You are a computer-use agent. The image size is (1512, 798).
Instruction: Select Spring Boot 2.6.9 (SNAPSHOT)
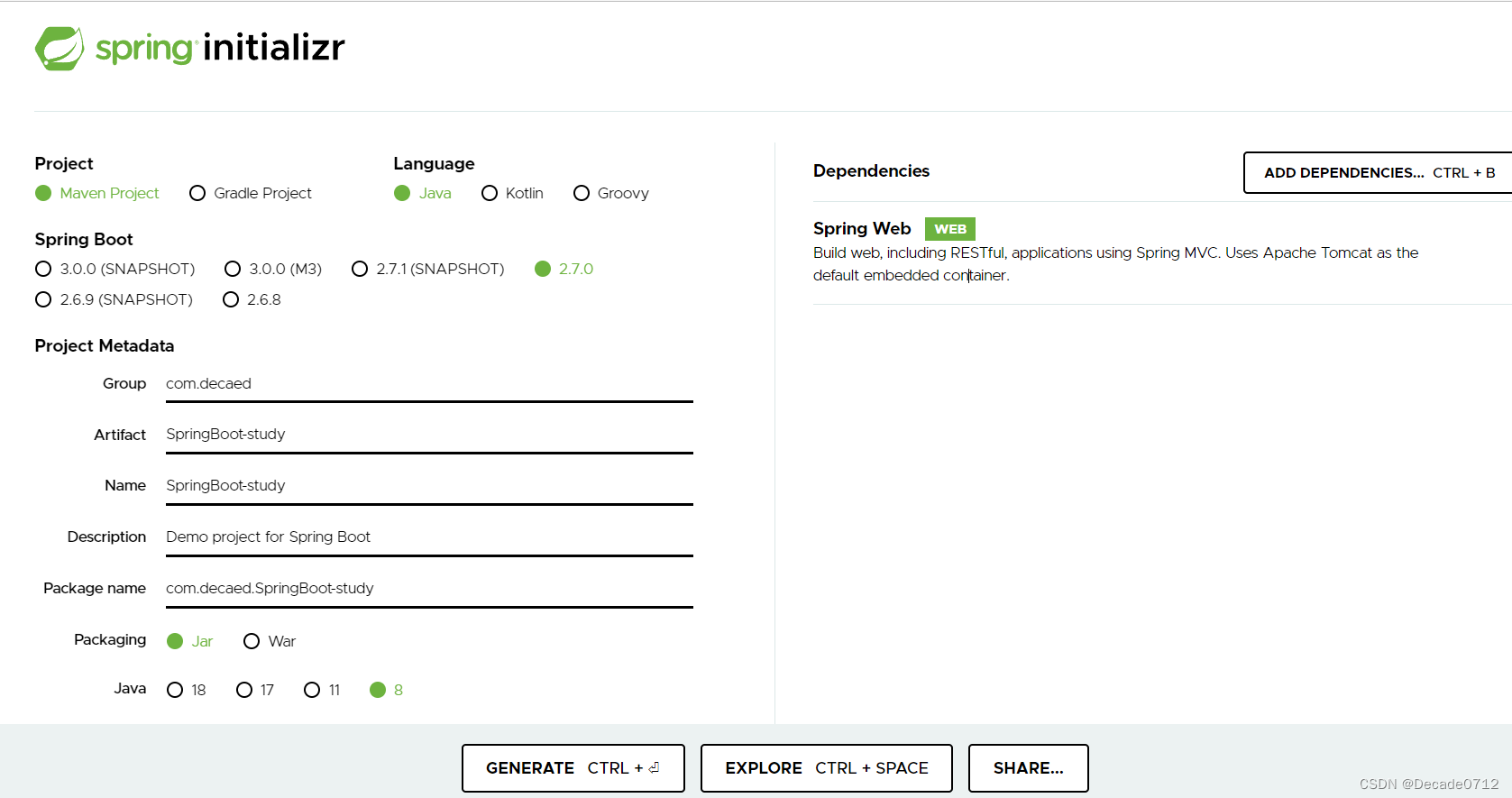pyautogui.click(x=114, y=299)
